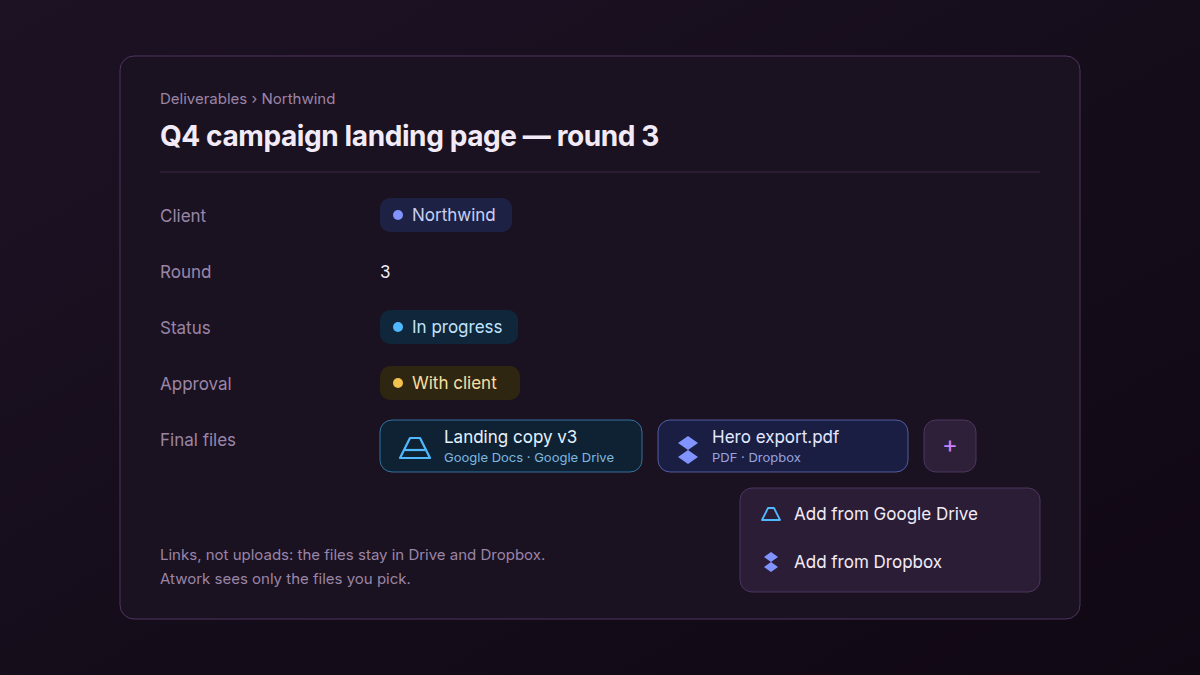The image size is (1200, 675).
Task: Click the Dropbox icon in the add menu
Action: coord(771,562)
